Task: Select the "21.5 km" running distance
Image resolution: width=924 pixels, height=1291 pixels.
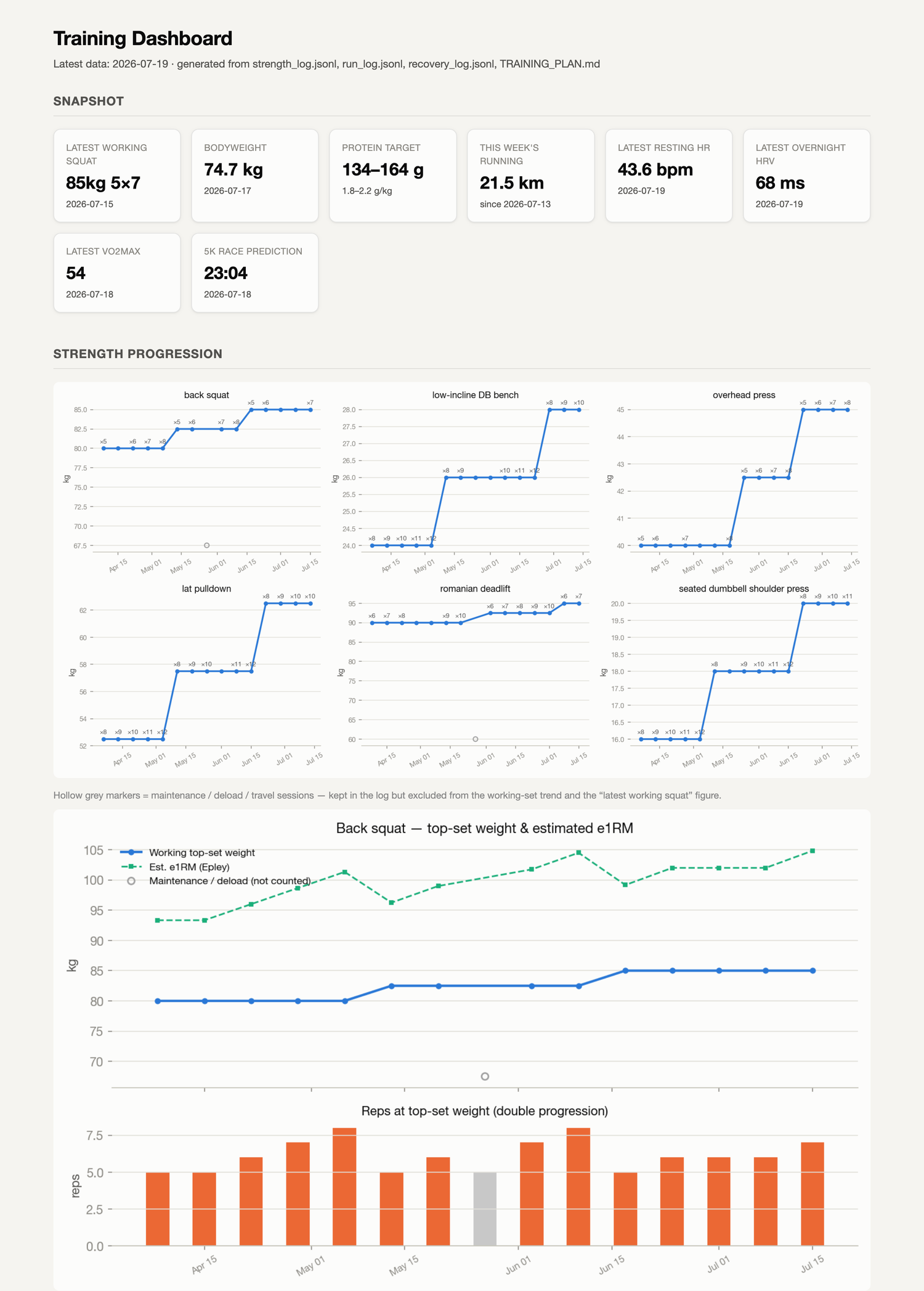Action: click(512, 183)
